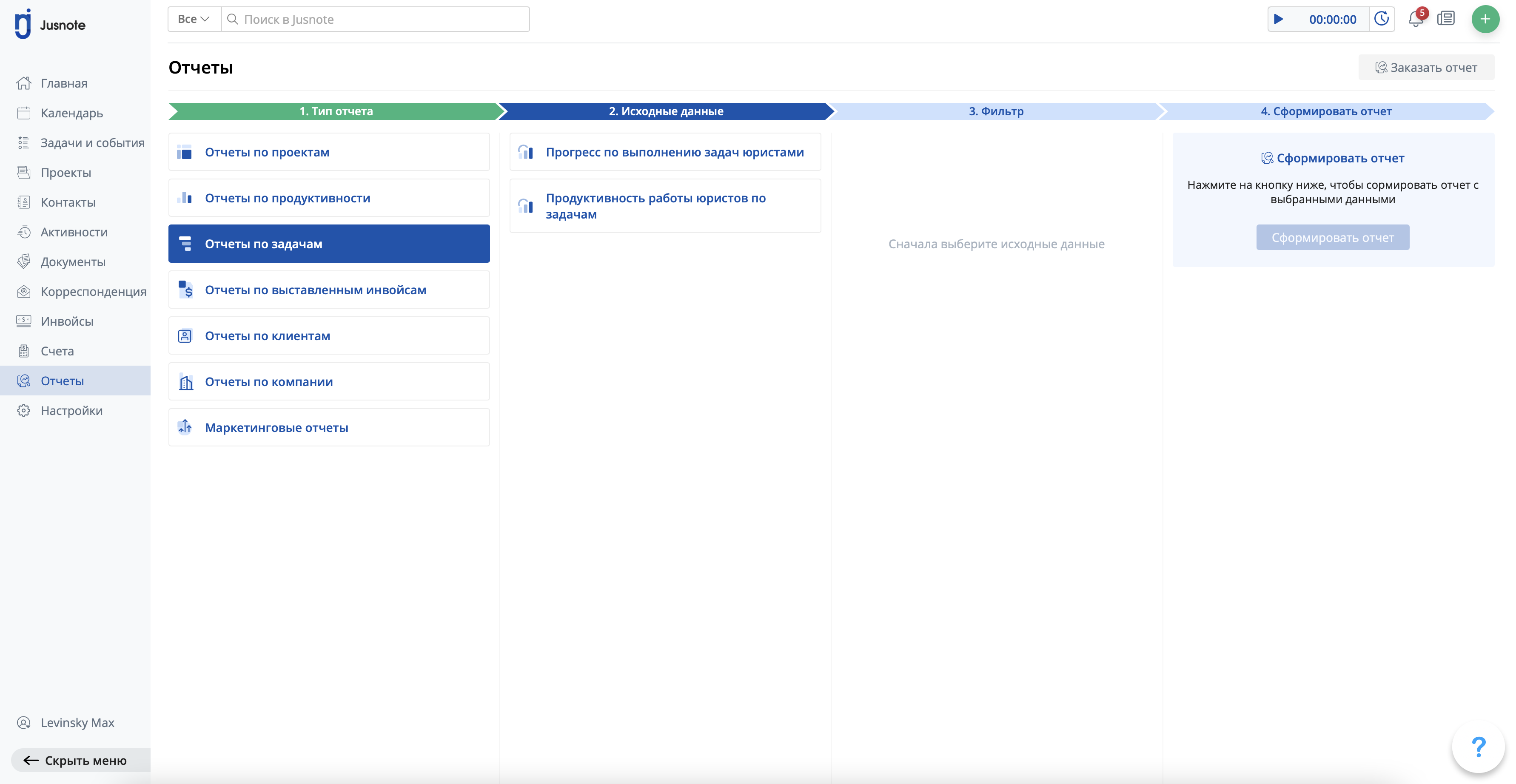Open Настройки in the sidebar
Viewport: 1516px width, 784px height.
pos(71,411)
